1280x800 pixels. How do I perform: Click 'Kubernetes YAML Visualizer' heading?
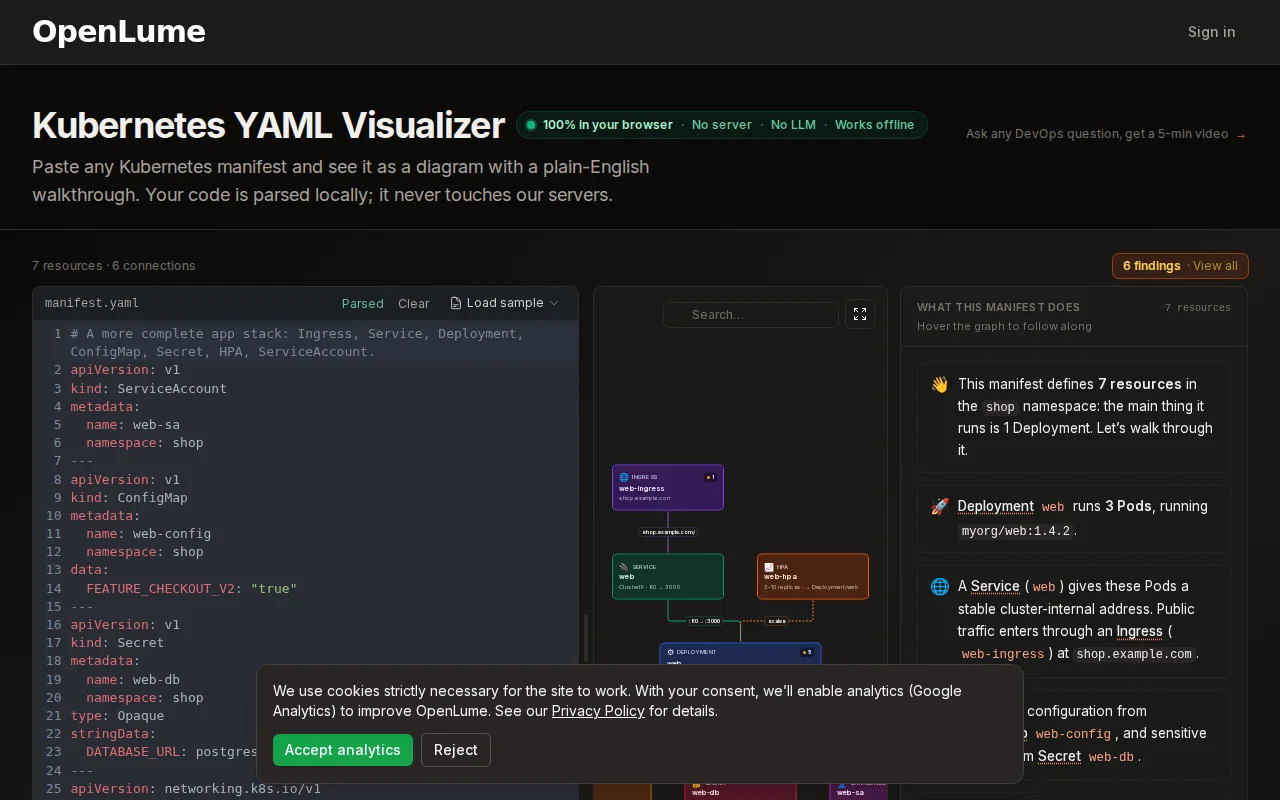pos(268,125)
